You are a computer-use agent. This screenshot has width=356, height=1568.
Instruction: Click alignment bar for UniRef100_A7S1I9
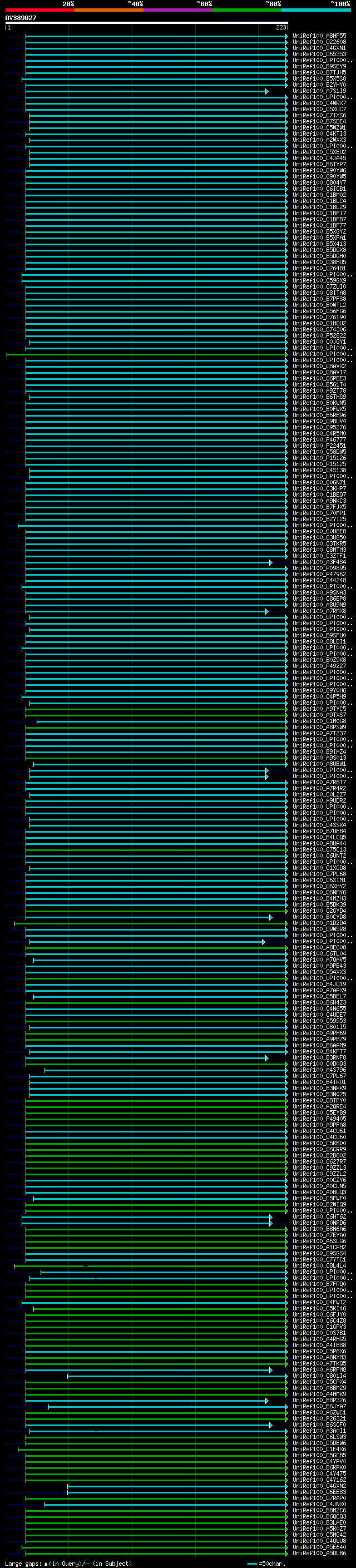tap(146, 91)
